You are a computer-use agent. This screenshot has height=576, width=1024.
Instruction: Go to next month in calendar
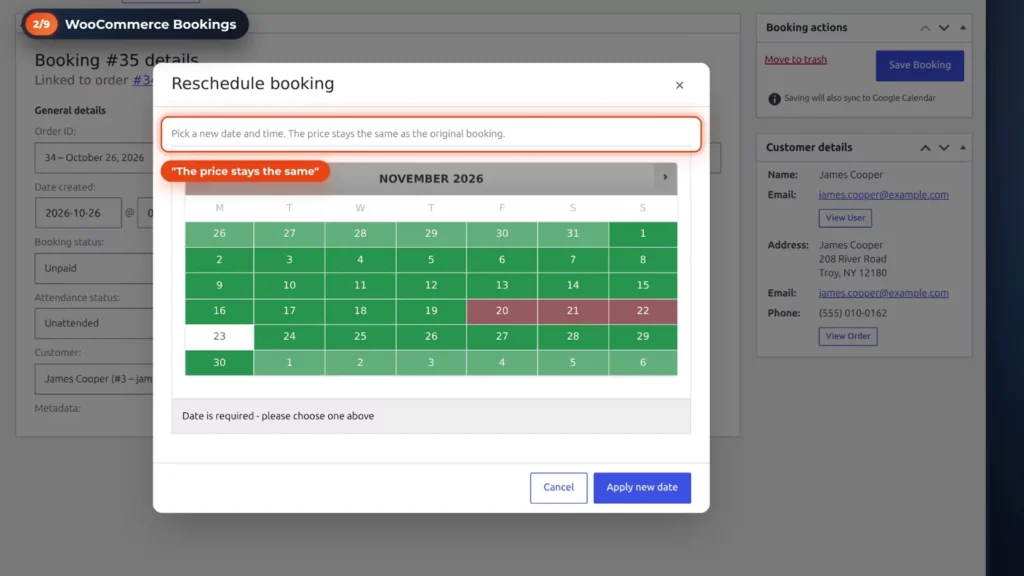click(x=665, y=178)
